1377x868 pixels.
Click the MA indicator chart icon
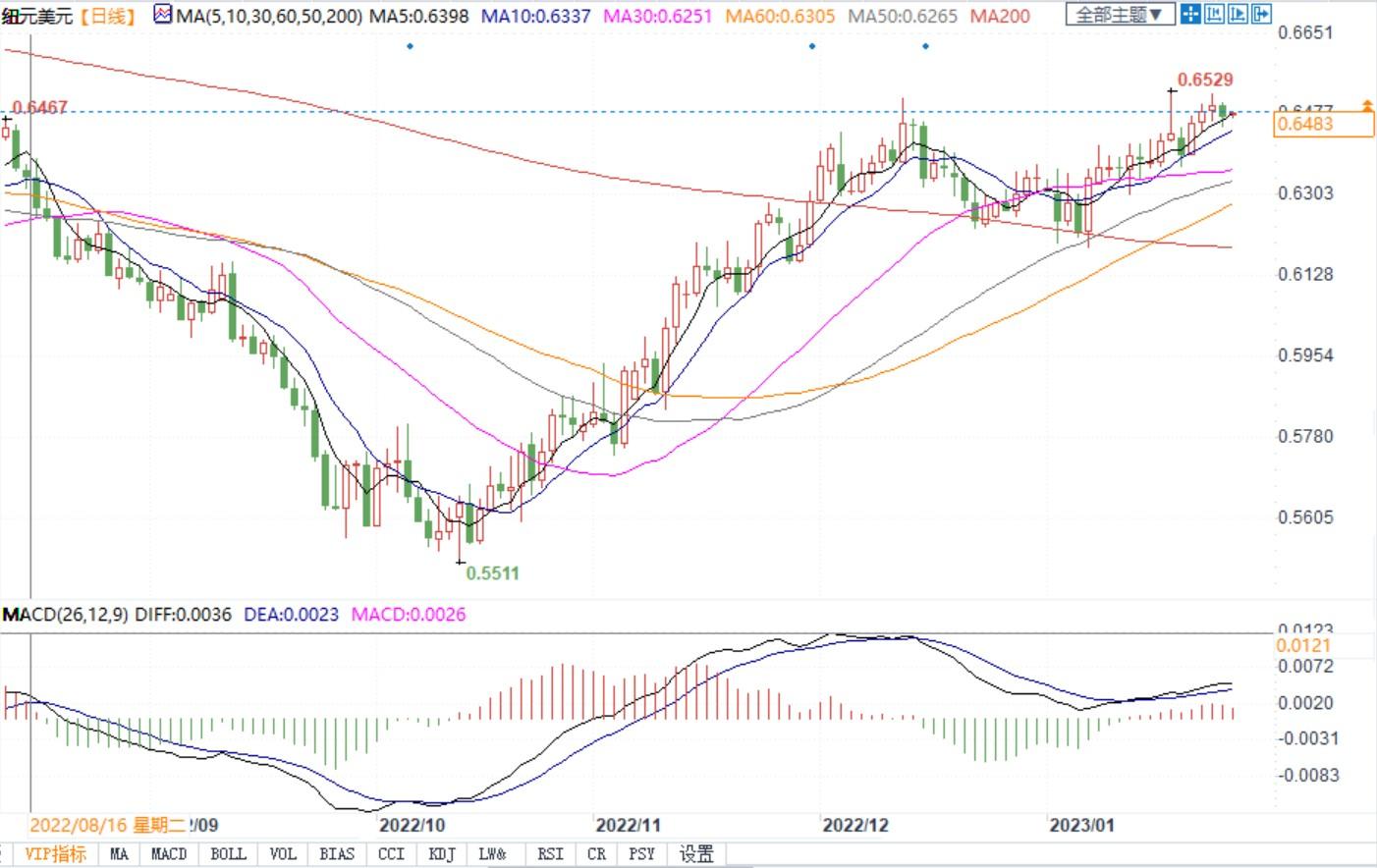pos(163,15)
